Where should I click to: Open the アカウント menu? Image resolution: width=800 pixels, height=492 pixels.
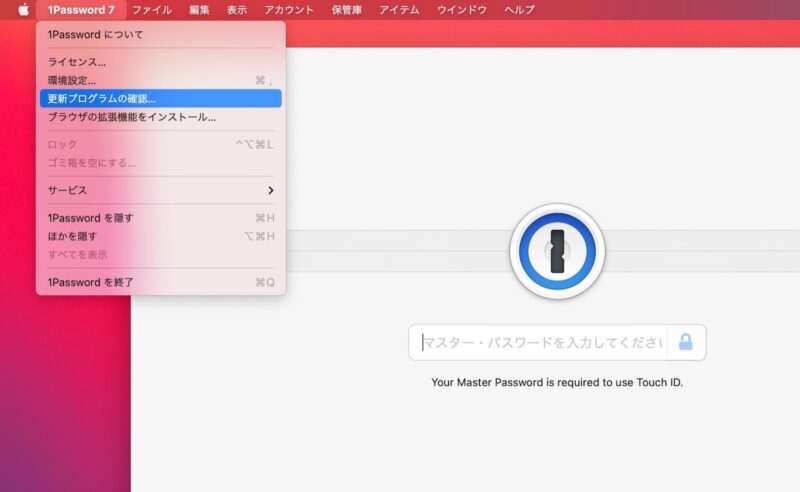[x=289, y=10]
